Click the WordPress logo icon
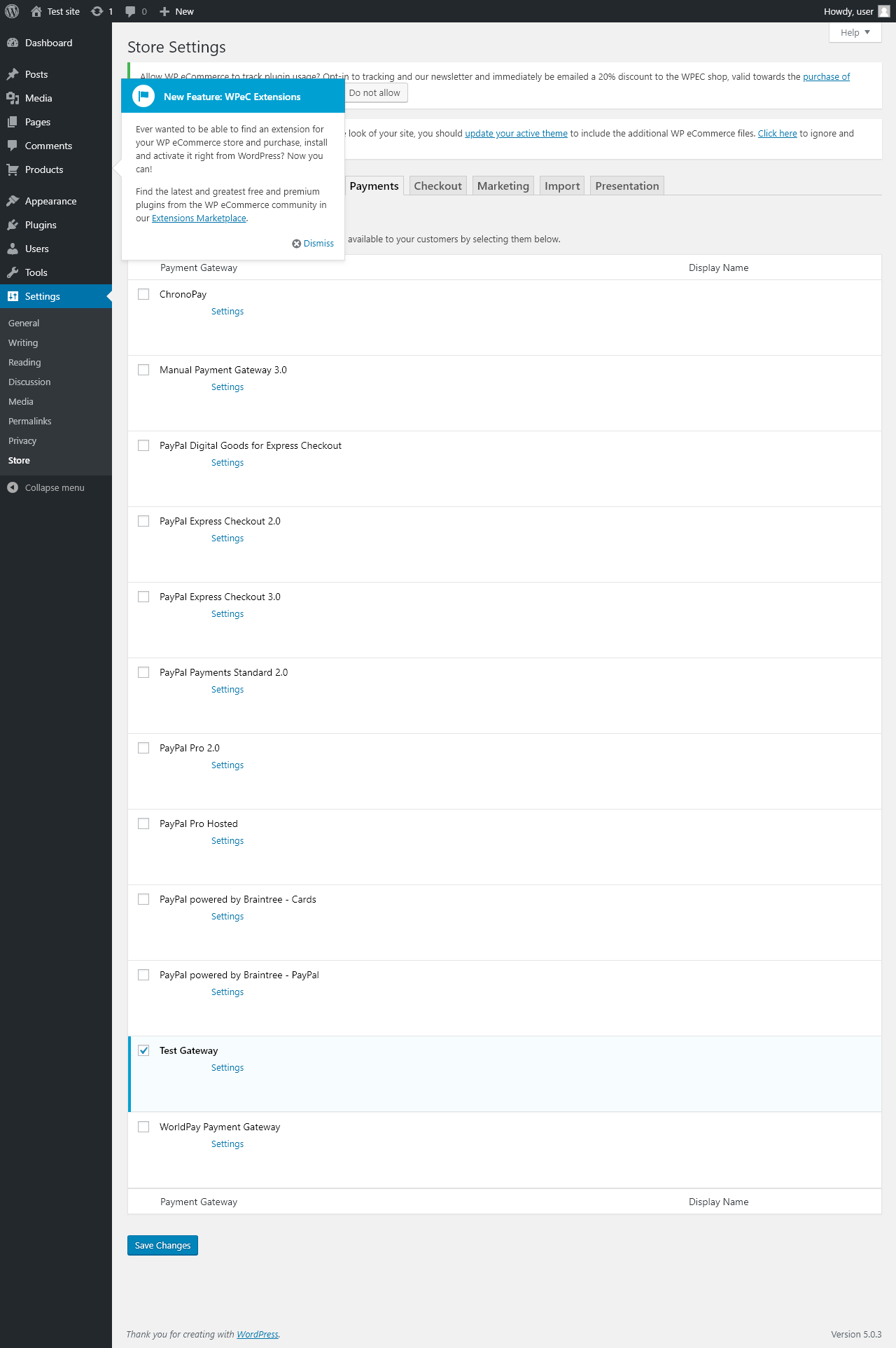This screenshot has height=1348, width=896. click(x=12, y=11)
